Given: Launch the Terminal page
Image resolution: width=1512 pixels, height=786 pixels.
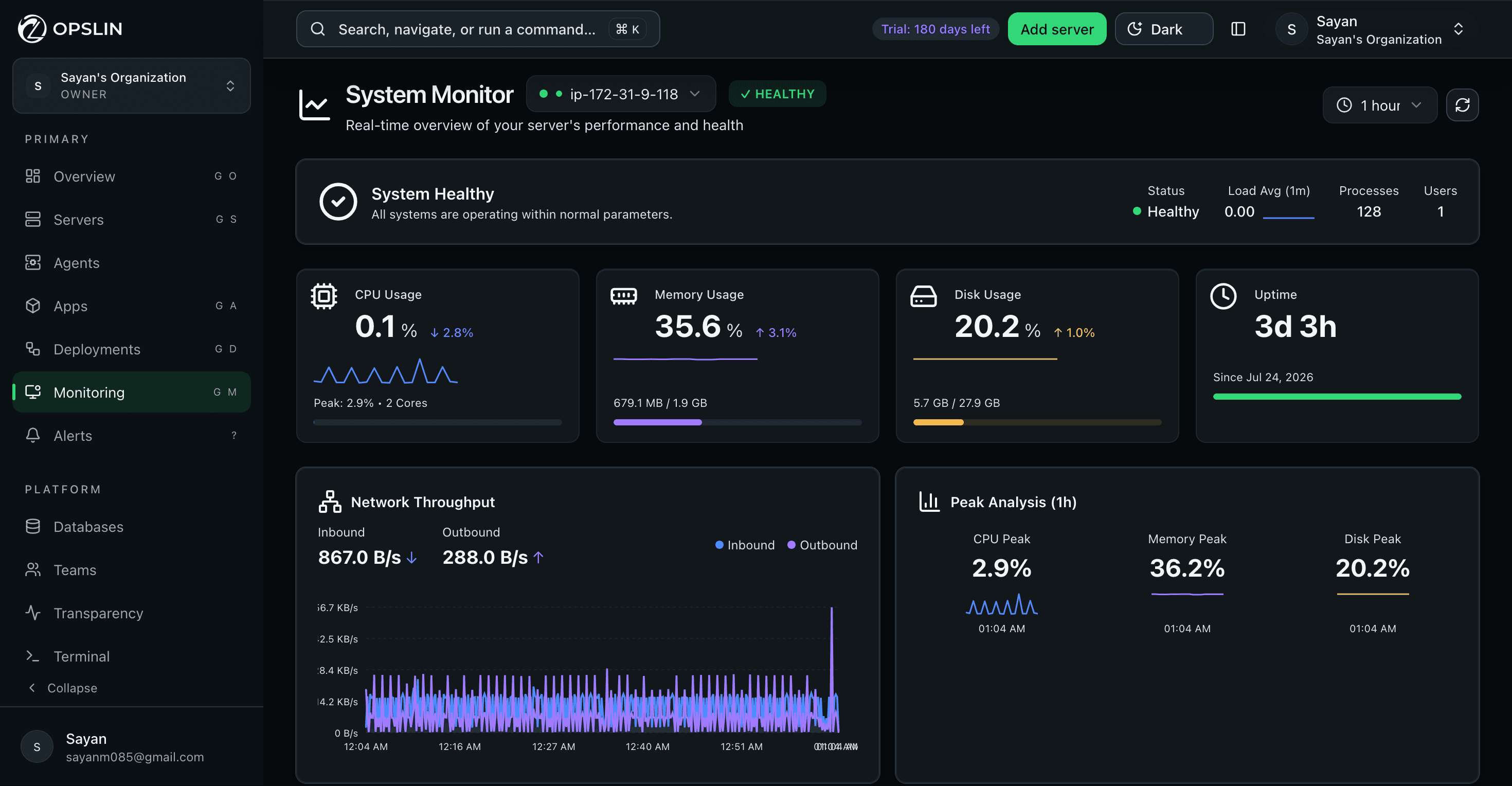Looking at the screenshot, I should coord(132,656).
